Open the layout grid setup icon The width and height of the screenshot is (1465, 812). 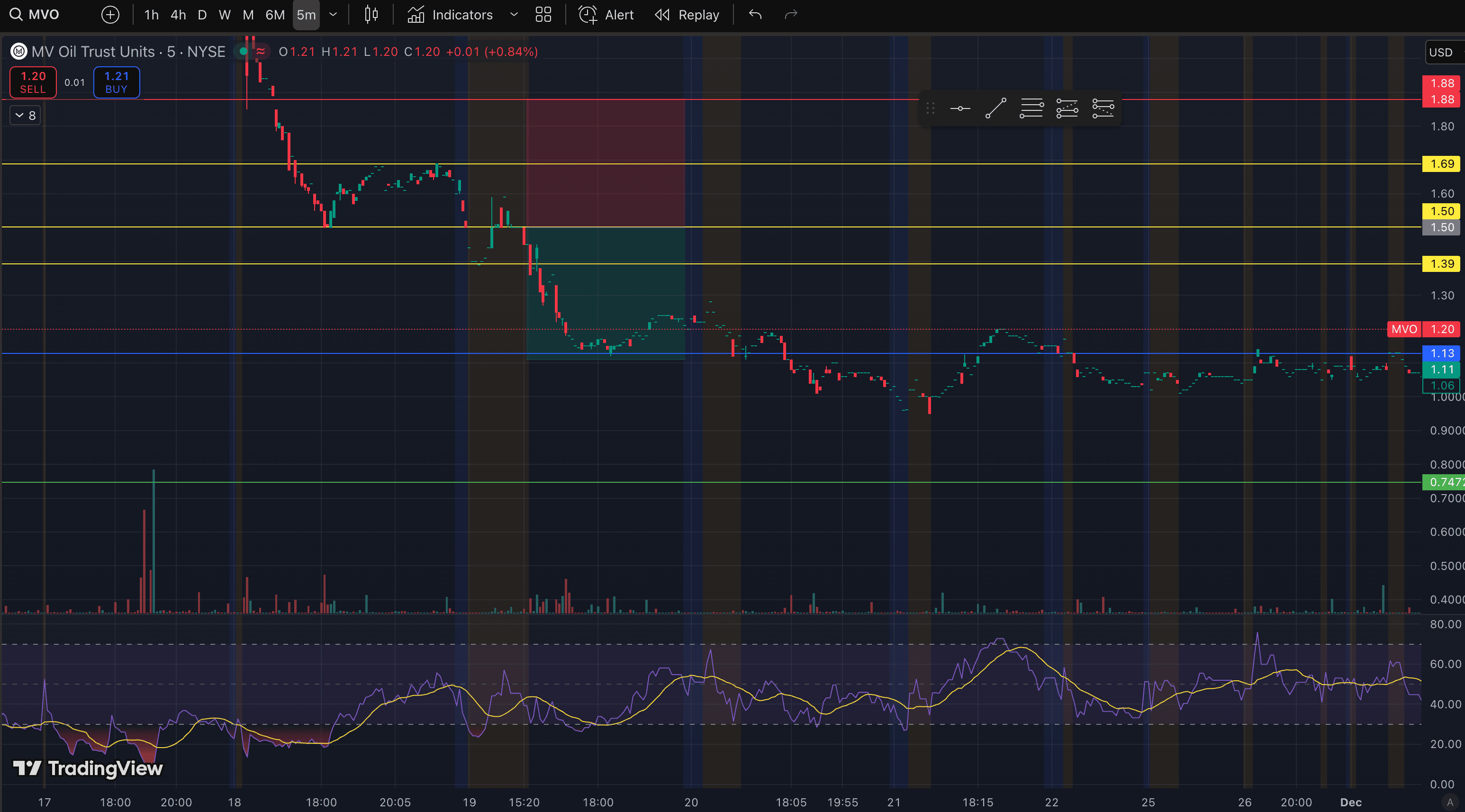[543, 15]
